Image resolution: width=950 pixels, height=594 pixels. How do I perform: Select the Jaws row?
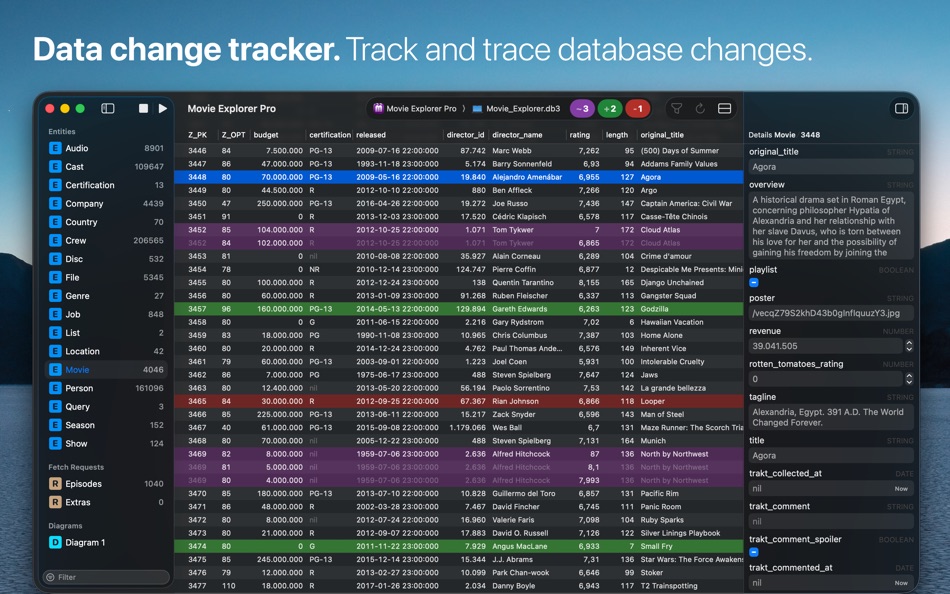point(459,375)
